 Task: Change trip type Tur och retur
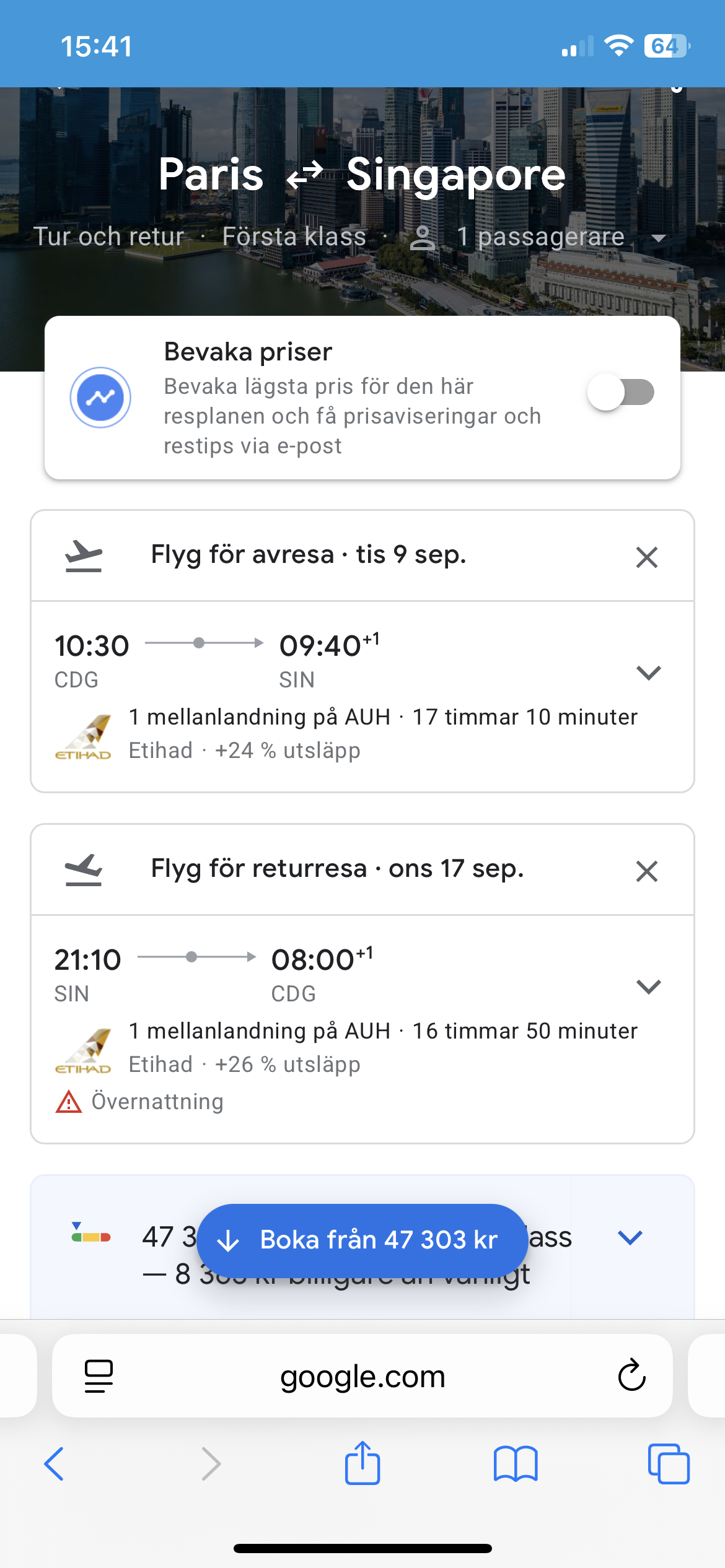[x=109, y=237]
